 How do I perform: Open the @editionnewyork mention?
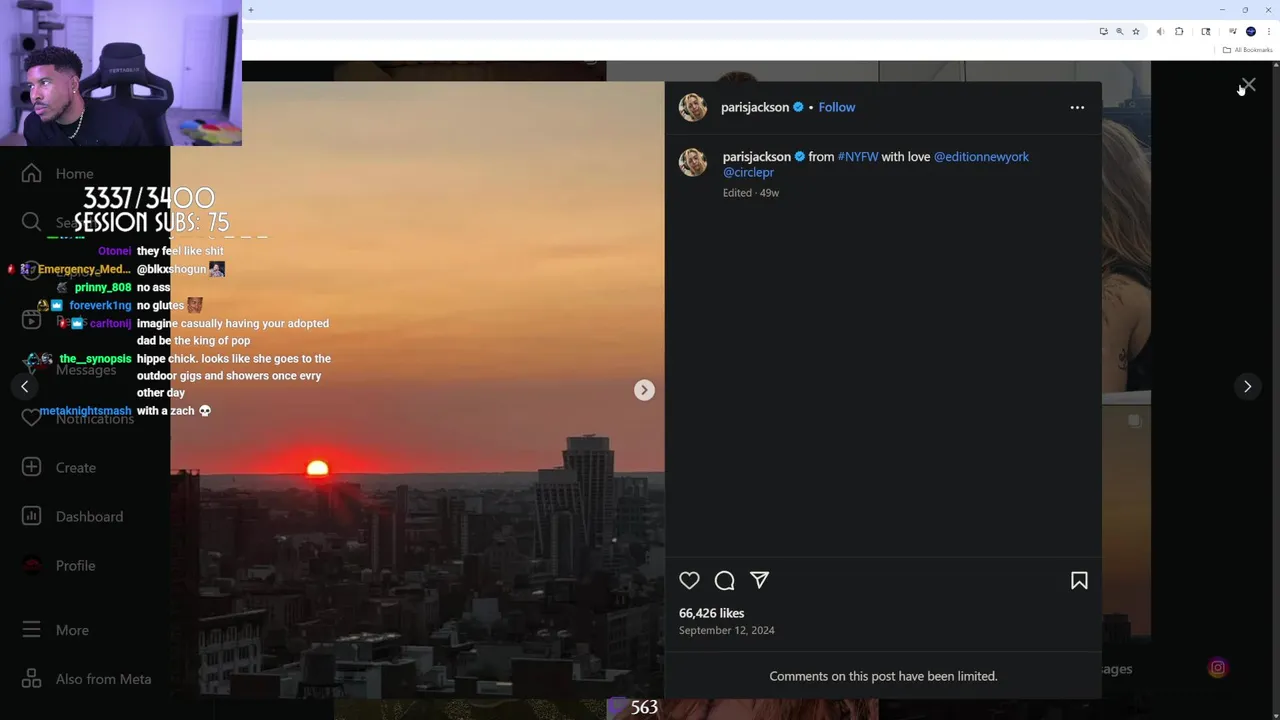(x=981, y=157)
